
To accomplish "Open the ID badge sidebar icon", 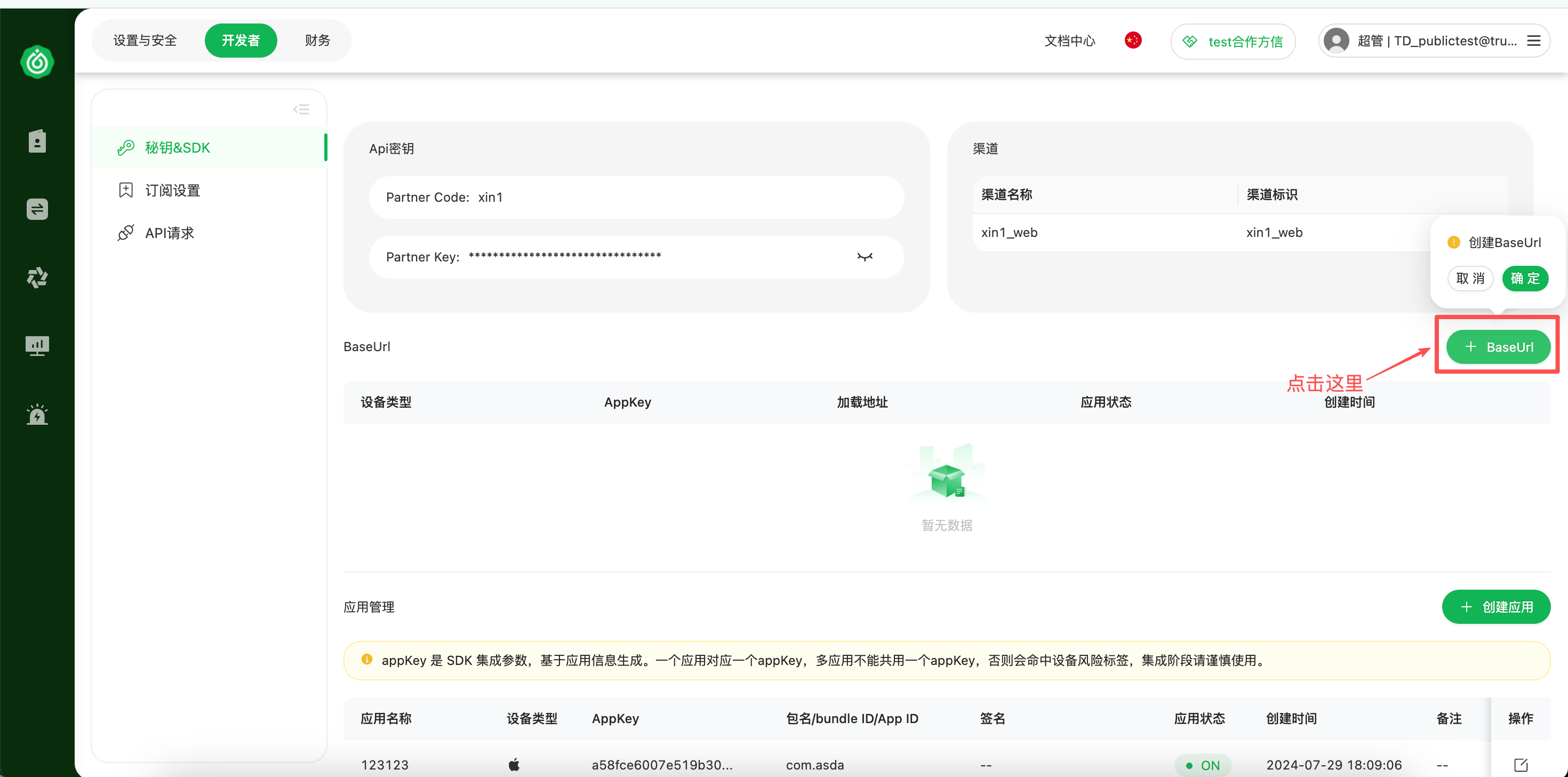I will [37, 141].
